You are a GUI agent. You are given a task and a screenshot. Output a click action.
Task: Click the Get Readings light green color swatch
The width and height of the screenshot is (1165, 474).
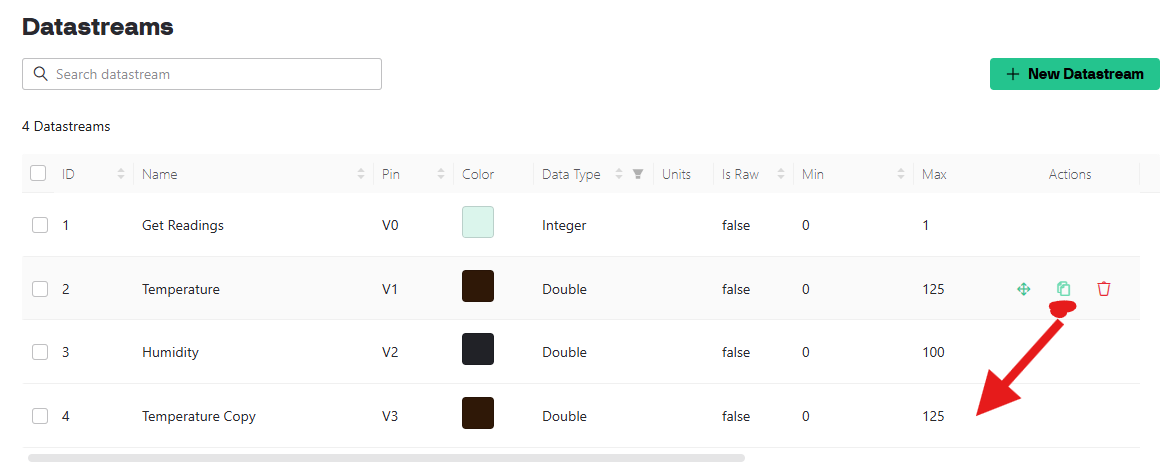[478, 222]
